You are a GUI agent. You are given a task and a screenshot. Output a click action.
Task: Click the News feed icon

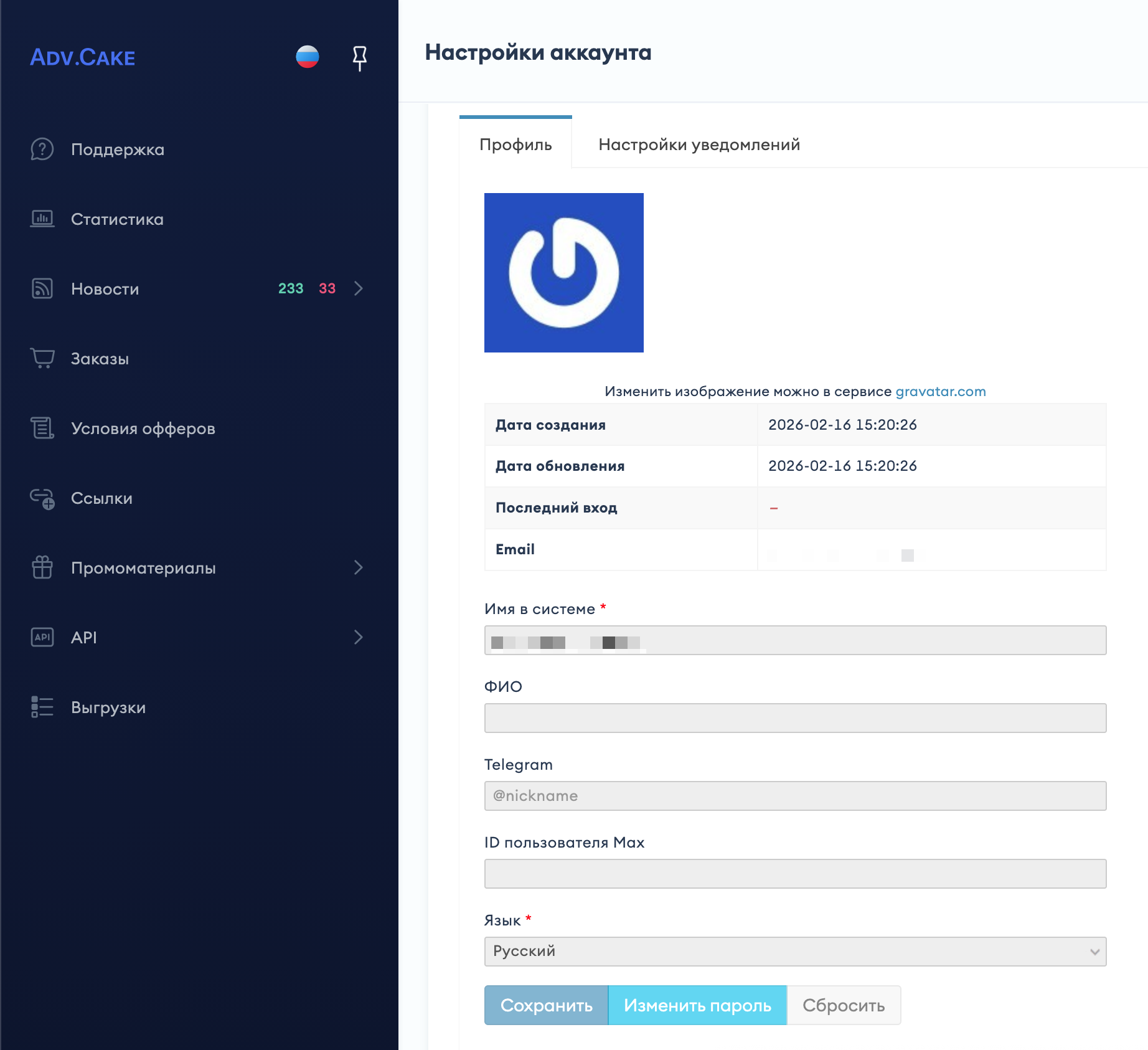coord(42,289)
